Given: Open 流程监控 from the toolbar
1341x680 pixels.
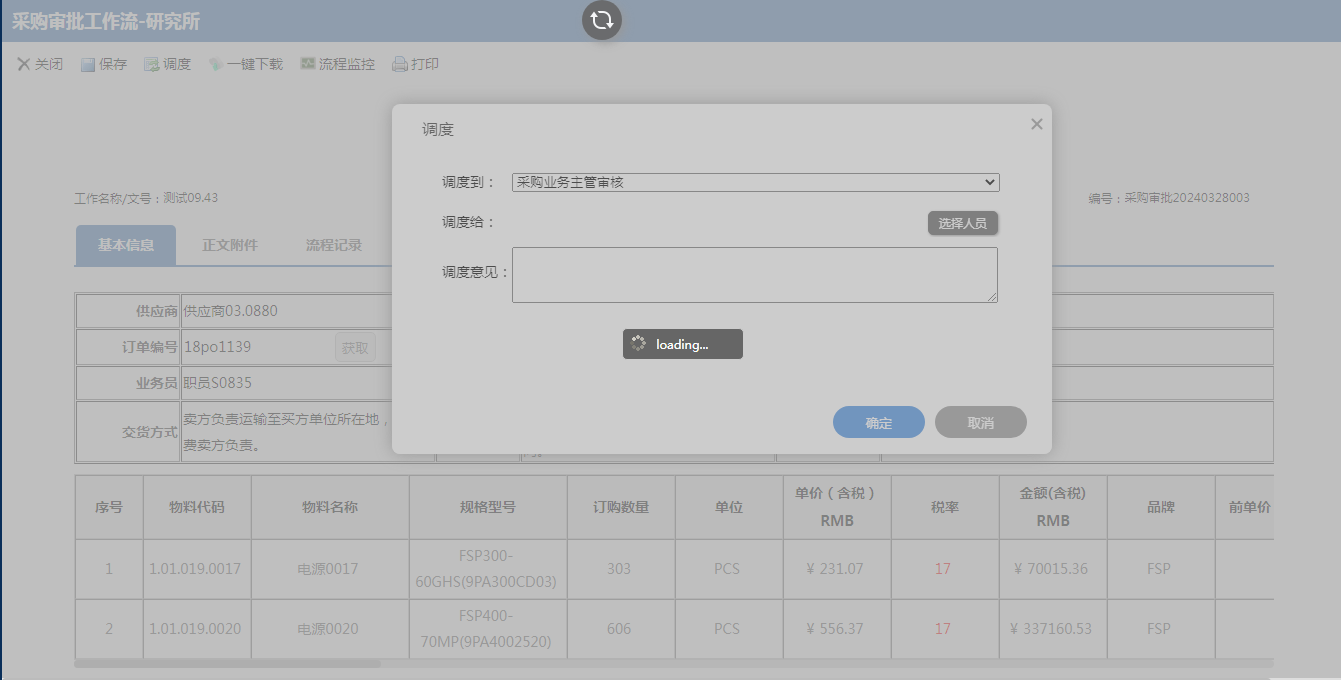Looking at the screenshot, I should (x=337, y=64).
